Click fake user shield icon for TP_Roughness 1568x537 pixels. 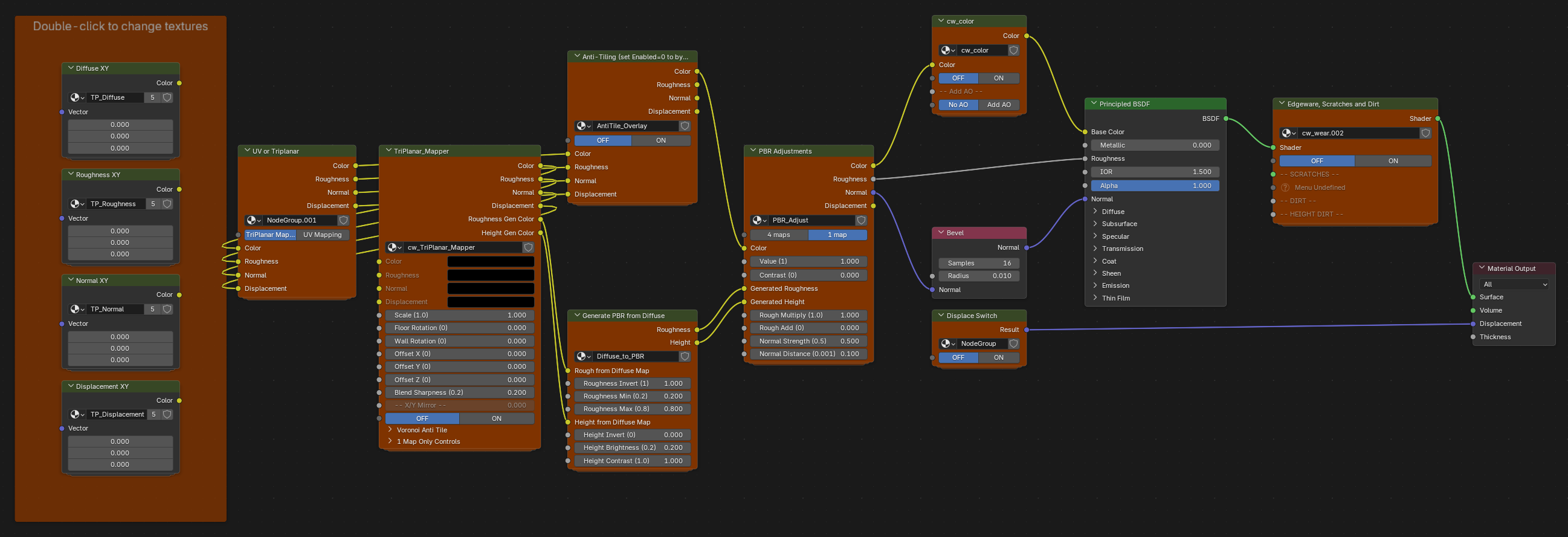[x=167, y=204]
